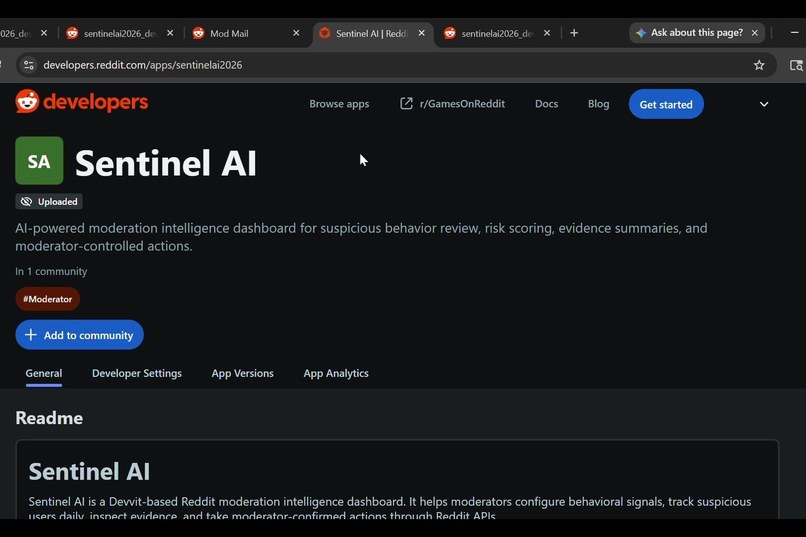Close the leftmost partially visible tab
Viewport: 806px width, 537px height.
44,33
